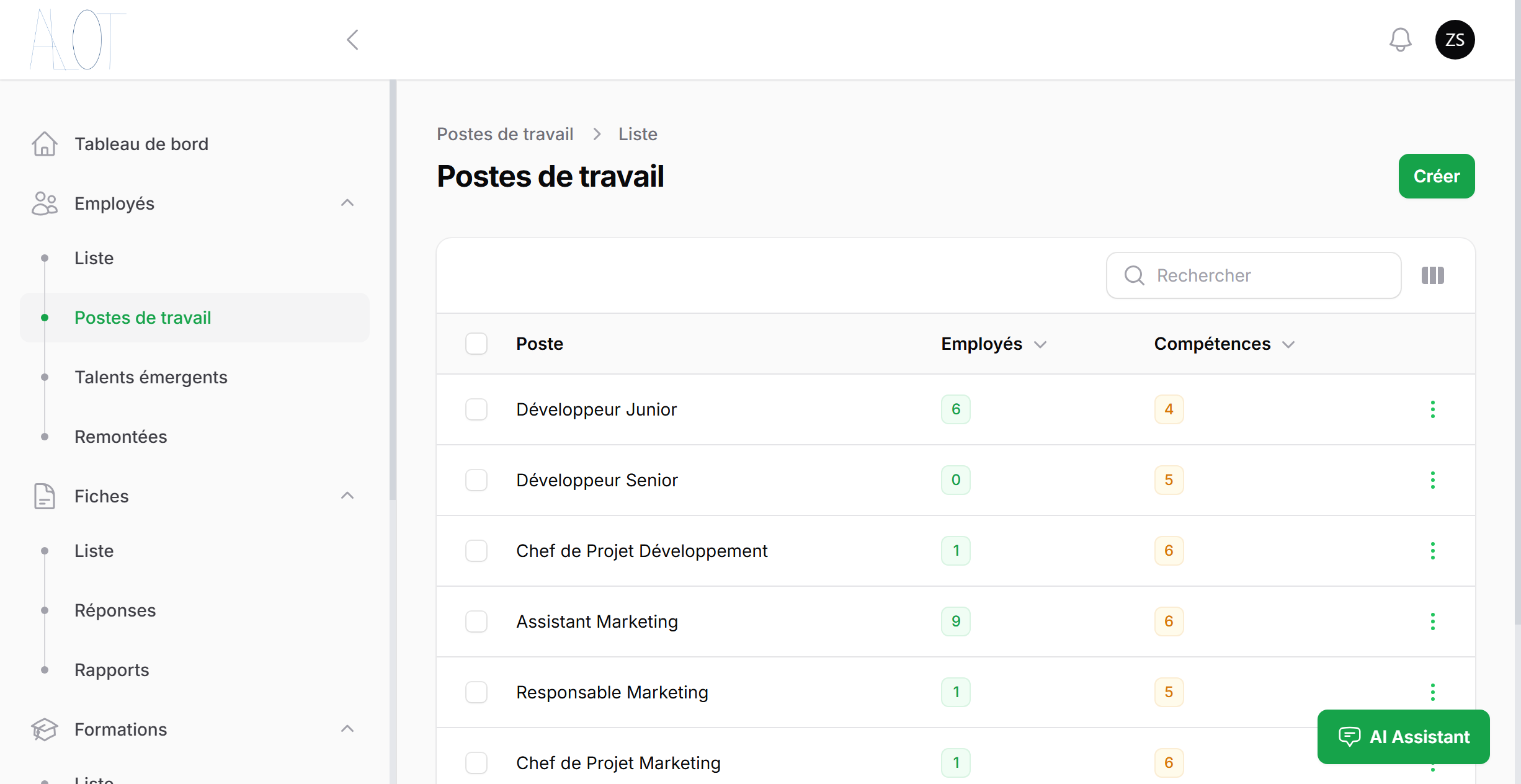
Task: Click the sidebar vertical scrollbar
Action: point(393,290)
